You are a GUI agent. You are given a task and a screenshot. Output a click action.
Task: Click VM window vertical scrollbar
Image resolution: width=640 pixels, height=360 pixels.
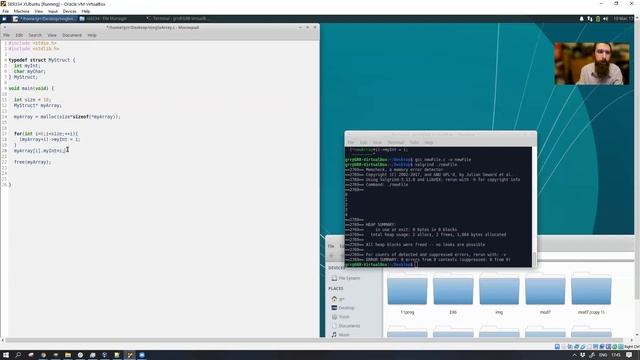pos(637,159)
